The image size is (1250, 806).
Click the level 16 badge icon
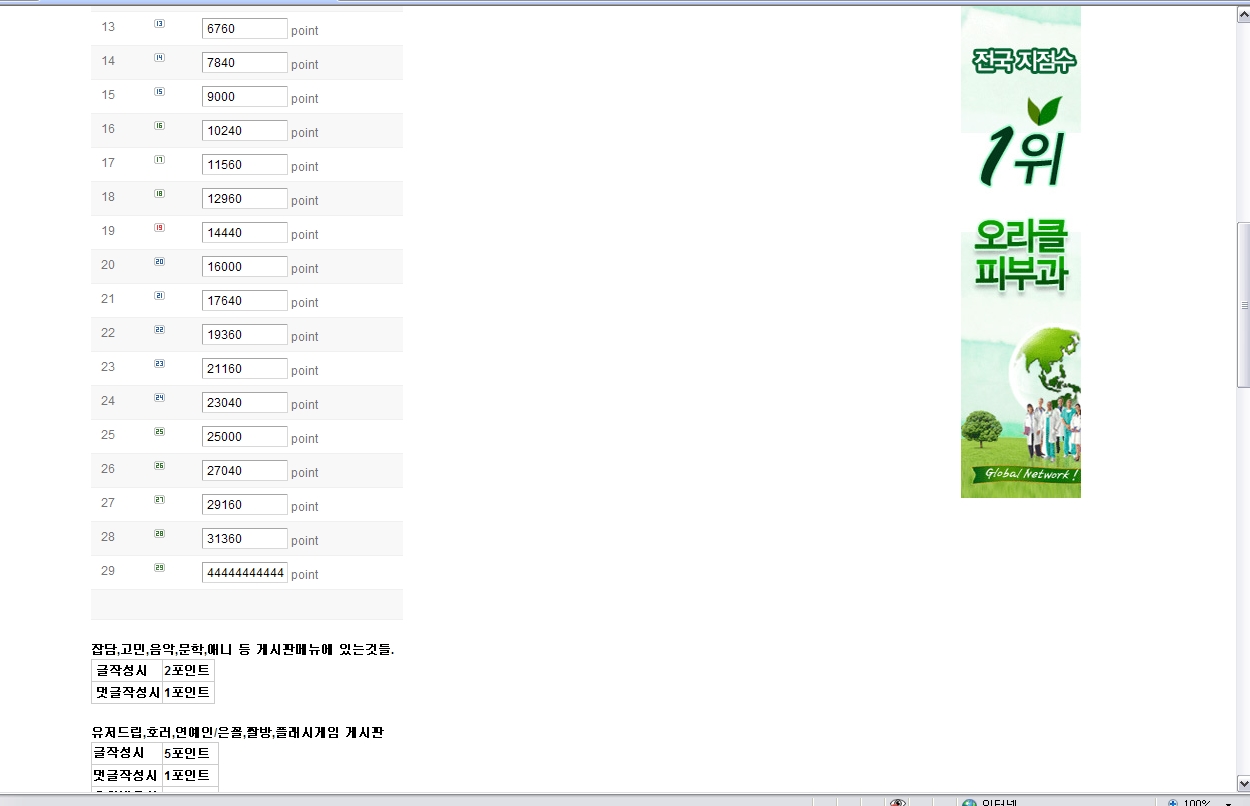point(159,125)
